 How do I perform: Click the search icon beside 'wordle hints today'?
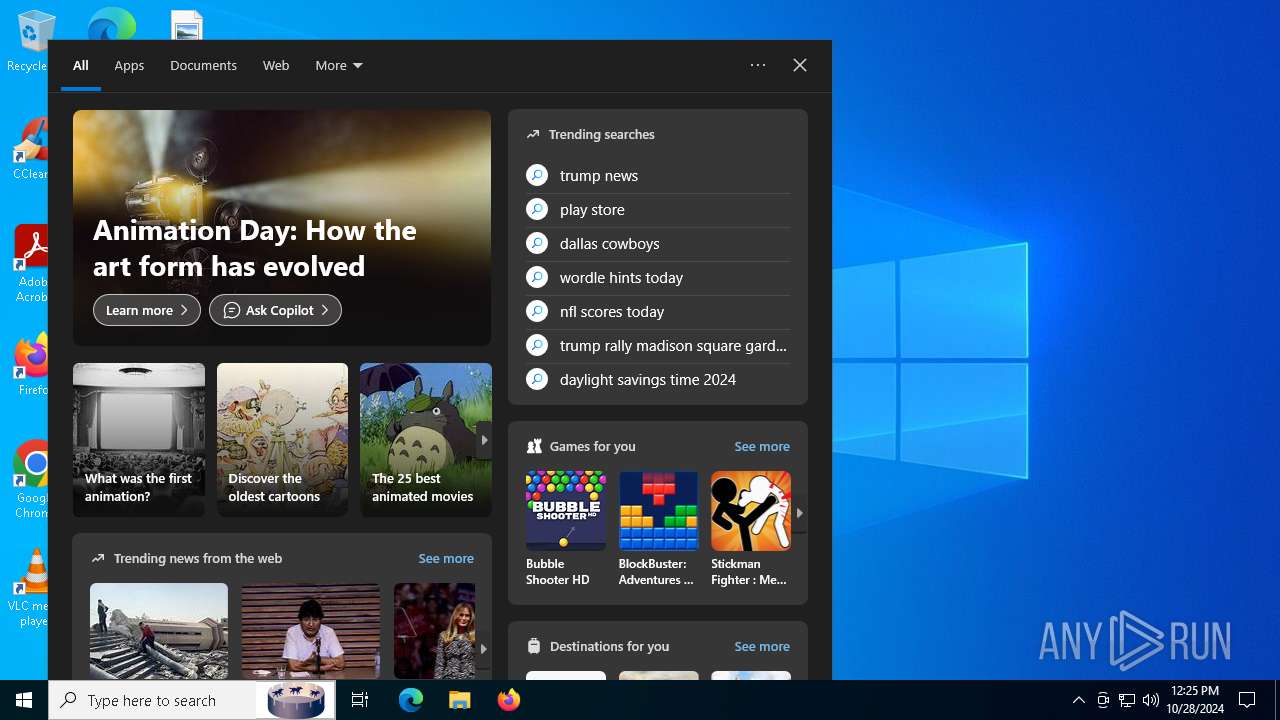pos(537,277)
